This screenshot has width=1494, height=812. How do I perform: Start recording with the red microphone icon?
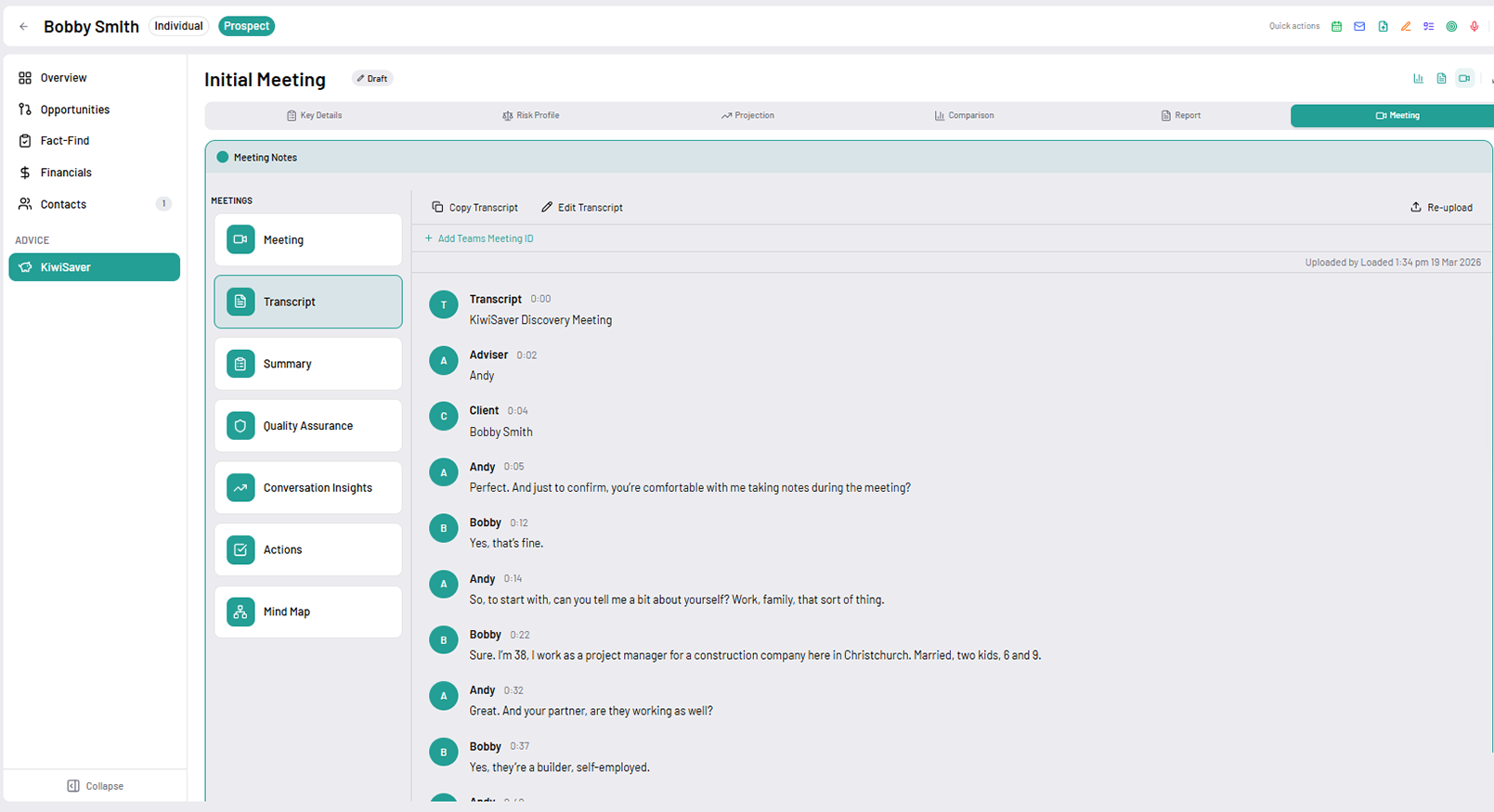point(1474,27)
